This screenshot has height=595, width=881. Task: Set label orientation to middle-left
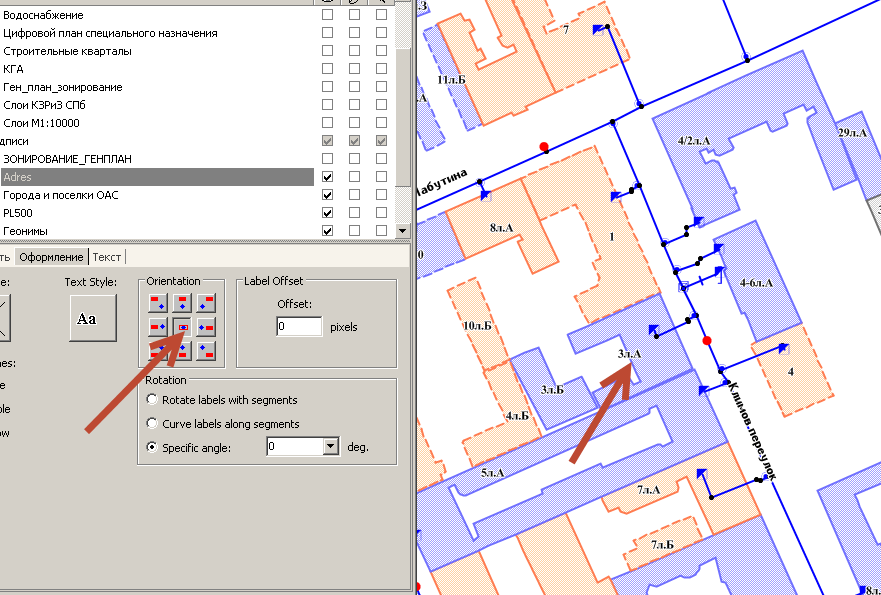click(158, 327)
